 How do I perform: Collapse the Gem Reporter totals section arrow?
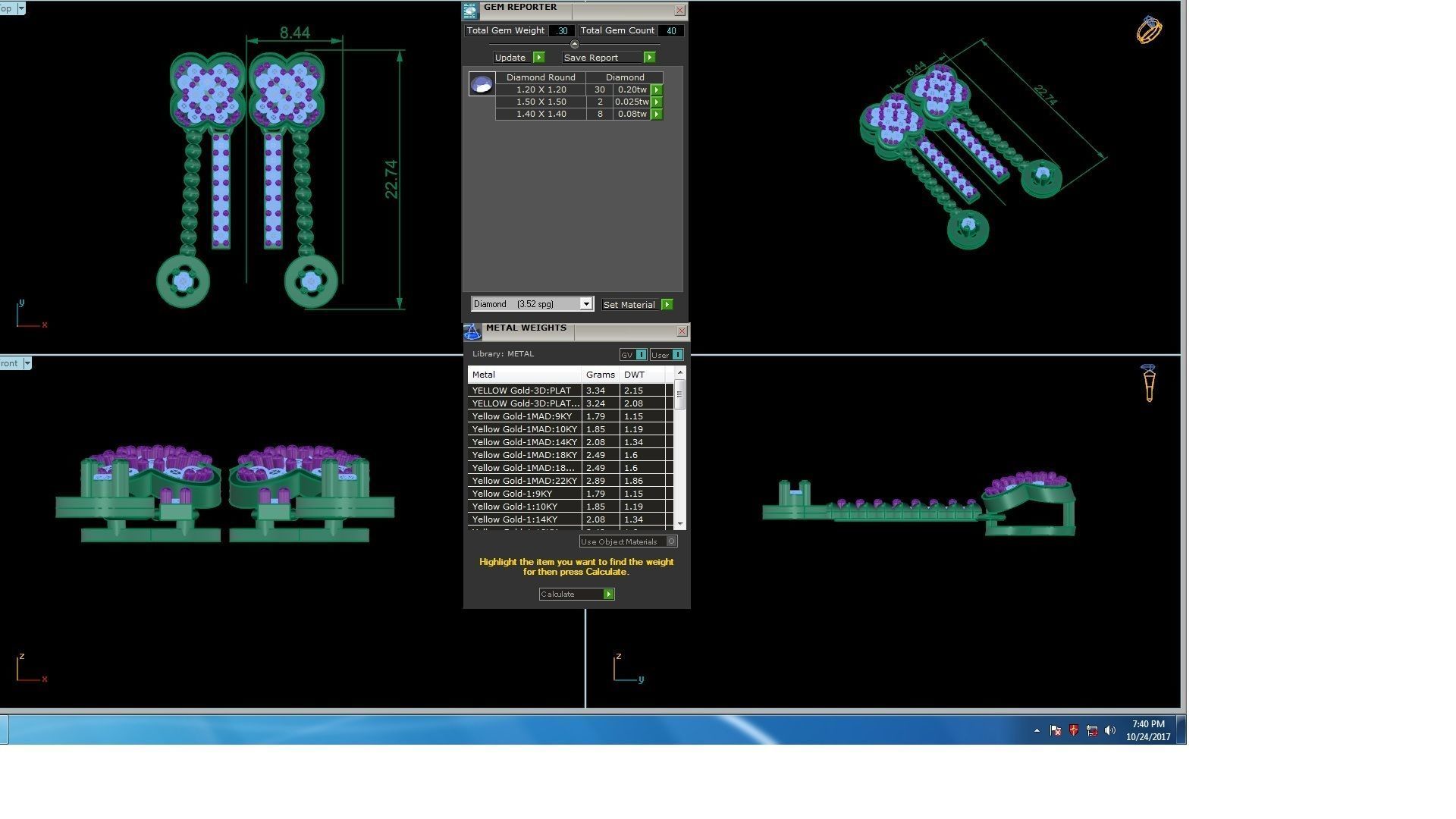[x=574, y=44]
